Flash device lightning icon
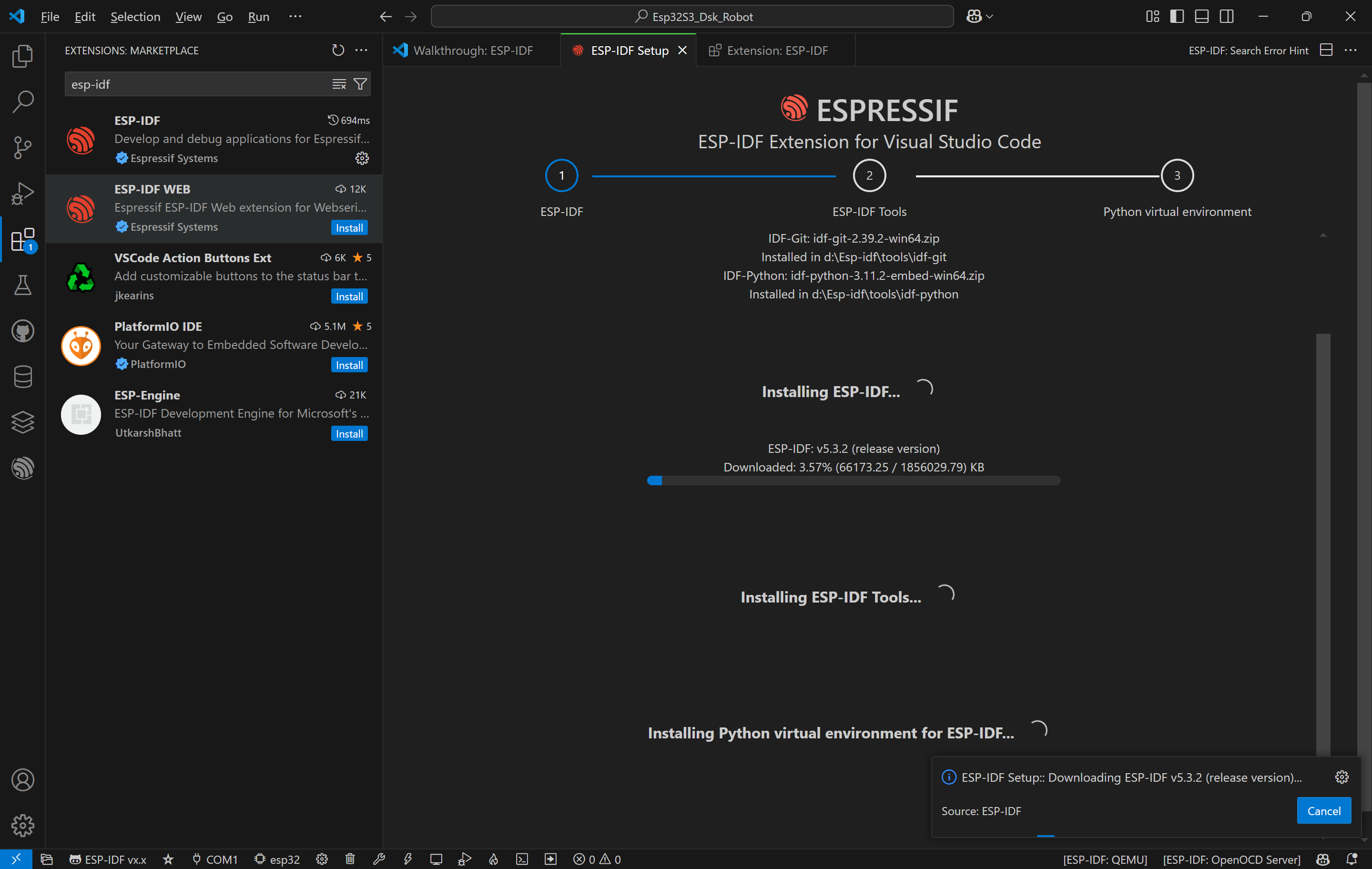 click(x=407, y=859)
